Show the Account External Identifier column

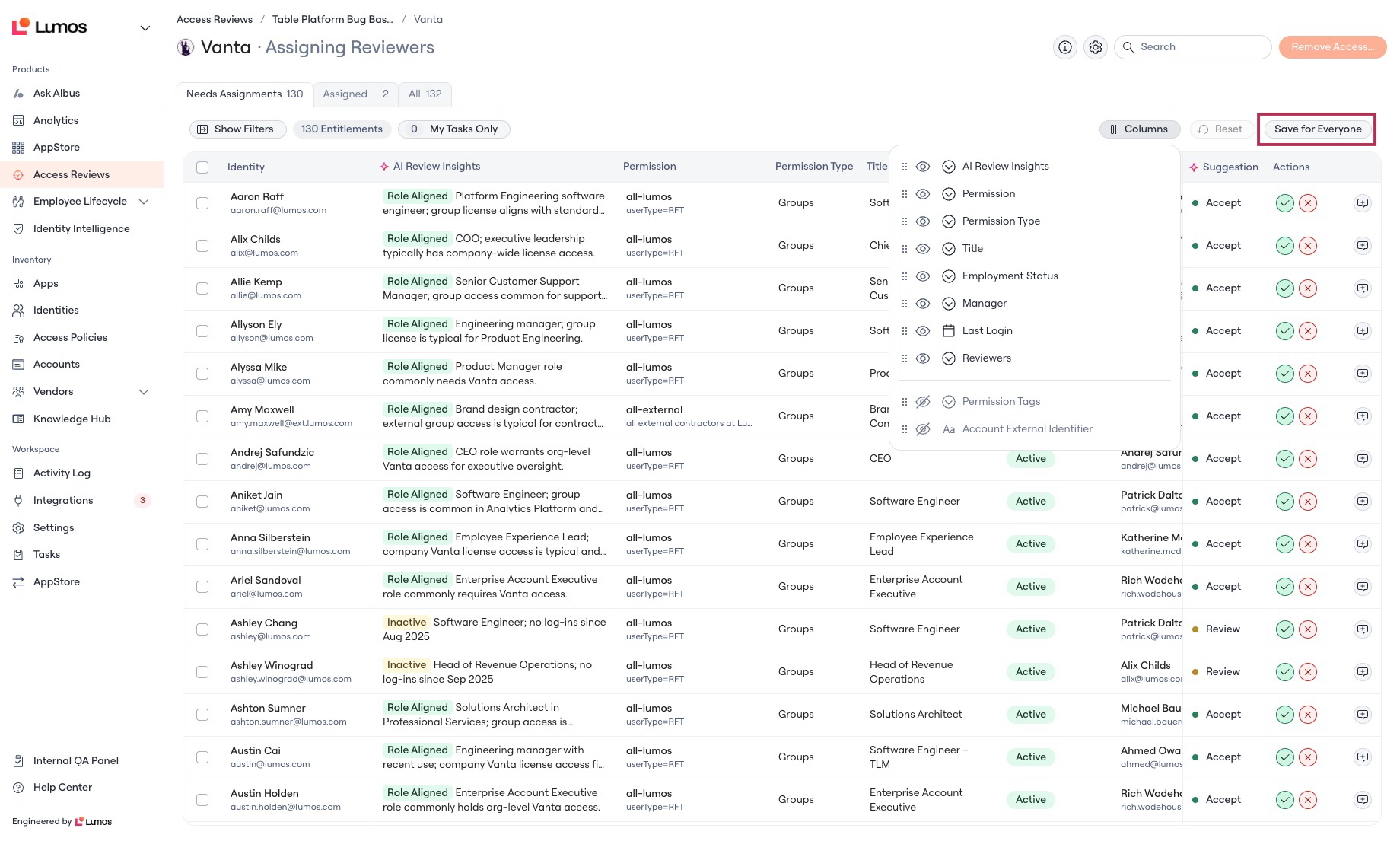tap(923, 429)
